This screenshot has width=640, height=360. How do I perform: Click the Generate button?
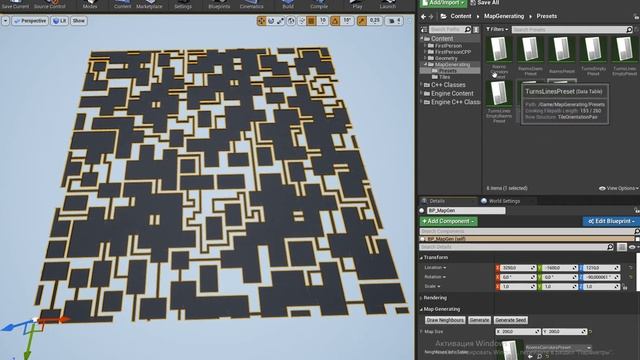pos(479,320)
